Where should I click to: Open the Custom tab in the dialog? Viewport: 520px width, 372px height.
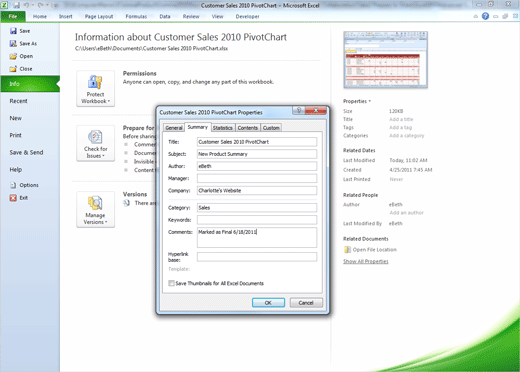coord(271,128)
